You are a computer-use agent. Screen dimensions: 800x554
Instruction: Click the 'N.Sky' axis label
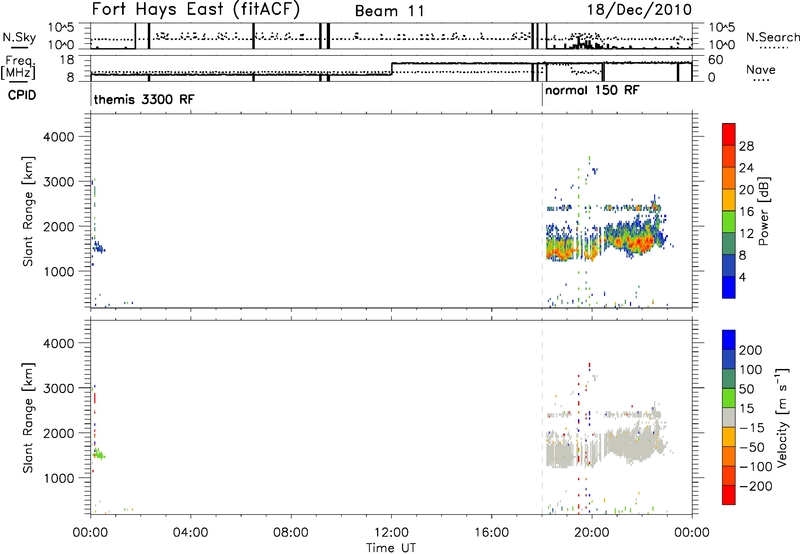point(19,37)
